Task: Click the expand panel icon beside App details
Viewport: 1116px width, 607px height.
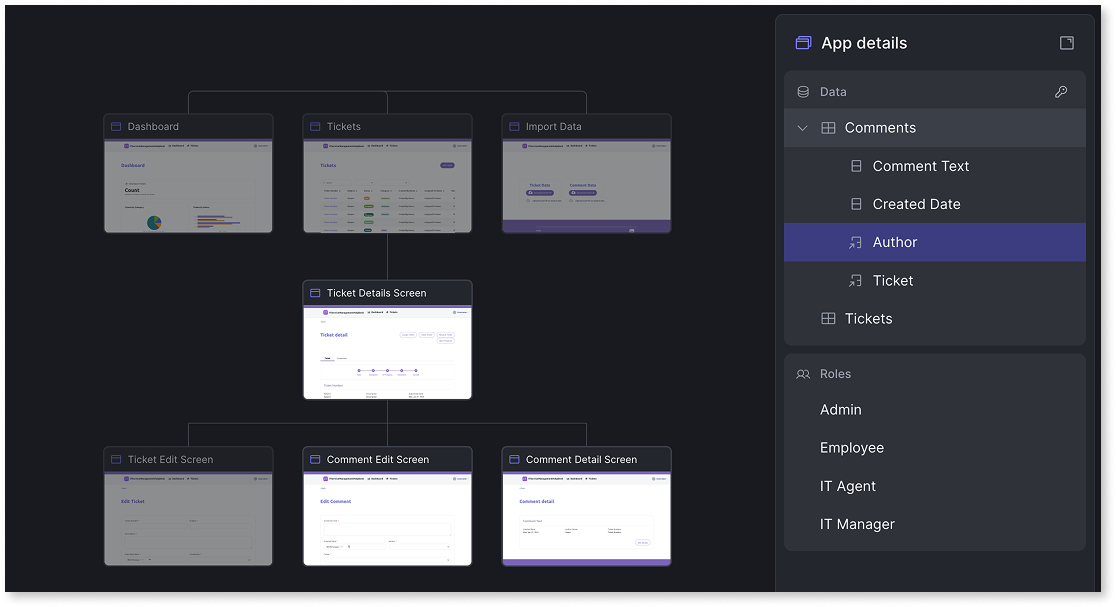Action: (x=1066, y=43)
